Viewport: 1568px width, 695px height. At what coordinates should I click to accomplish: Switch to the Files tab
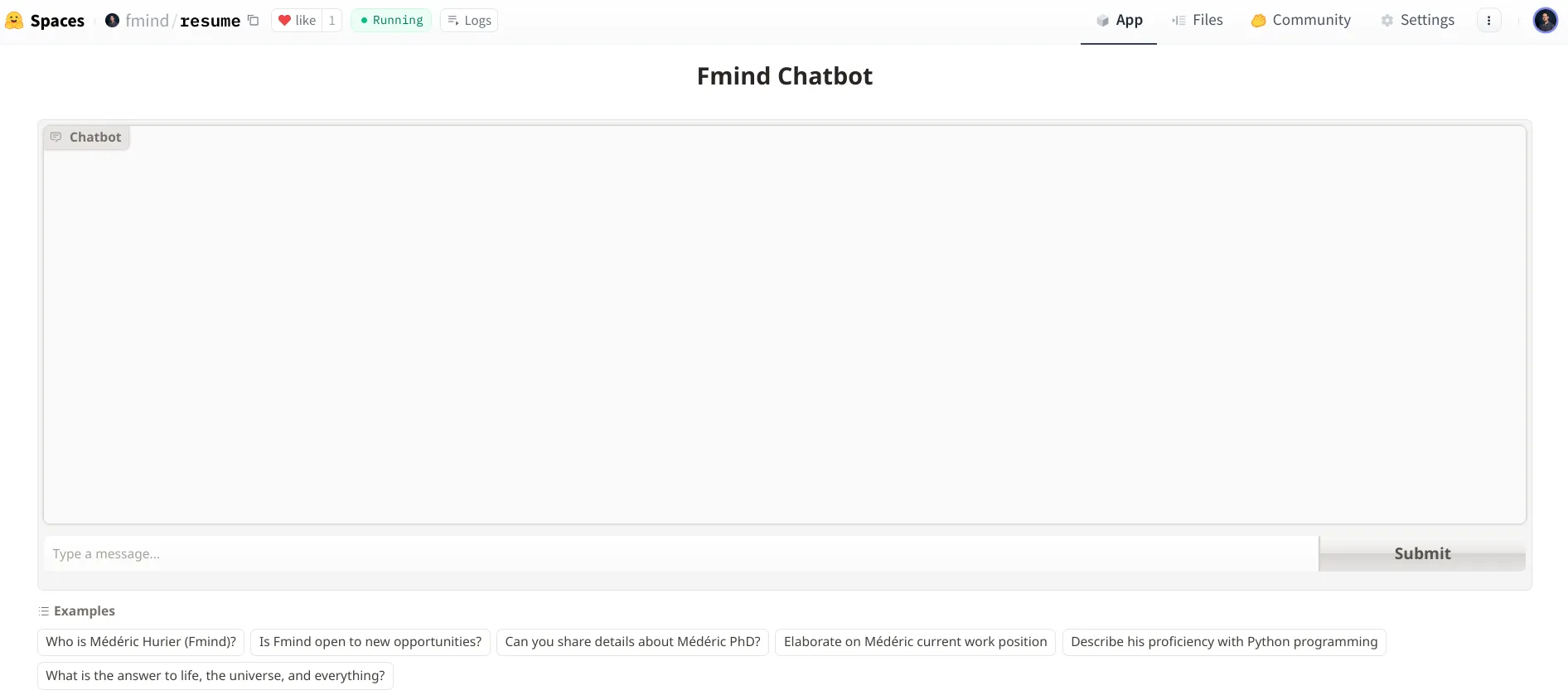[x=1198, y=21]
